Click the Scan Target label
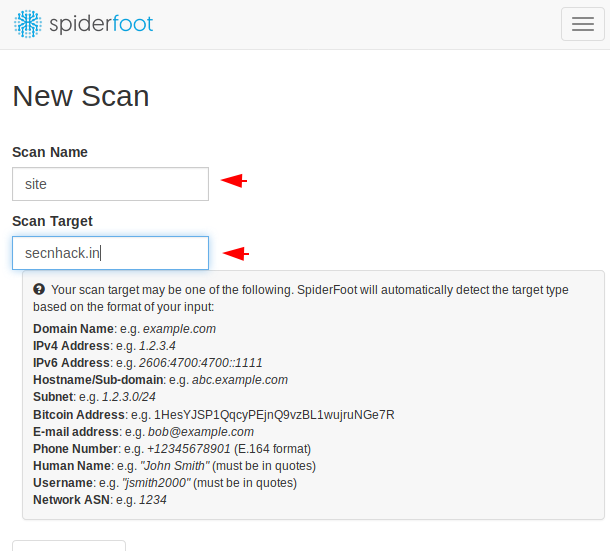This screenshot has width=610, height=551. coord(52,221)
